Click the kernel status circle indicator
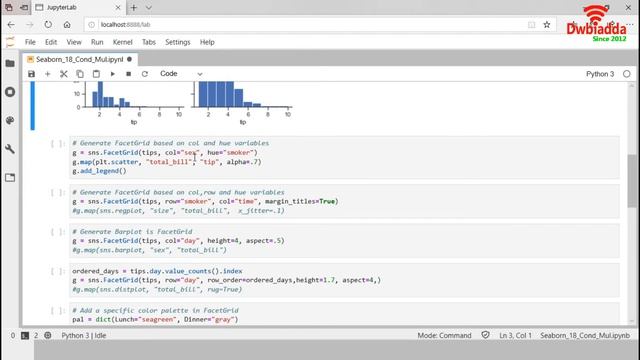The width and height of the screenshot is (640, 360). 627,74
